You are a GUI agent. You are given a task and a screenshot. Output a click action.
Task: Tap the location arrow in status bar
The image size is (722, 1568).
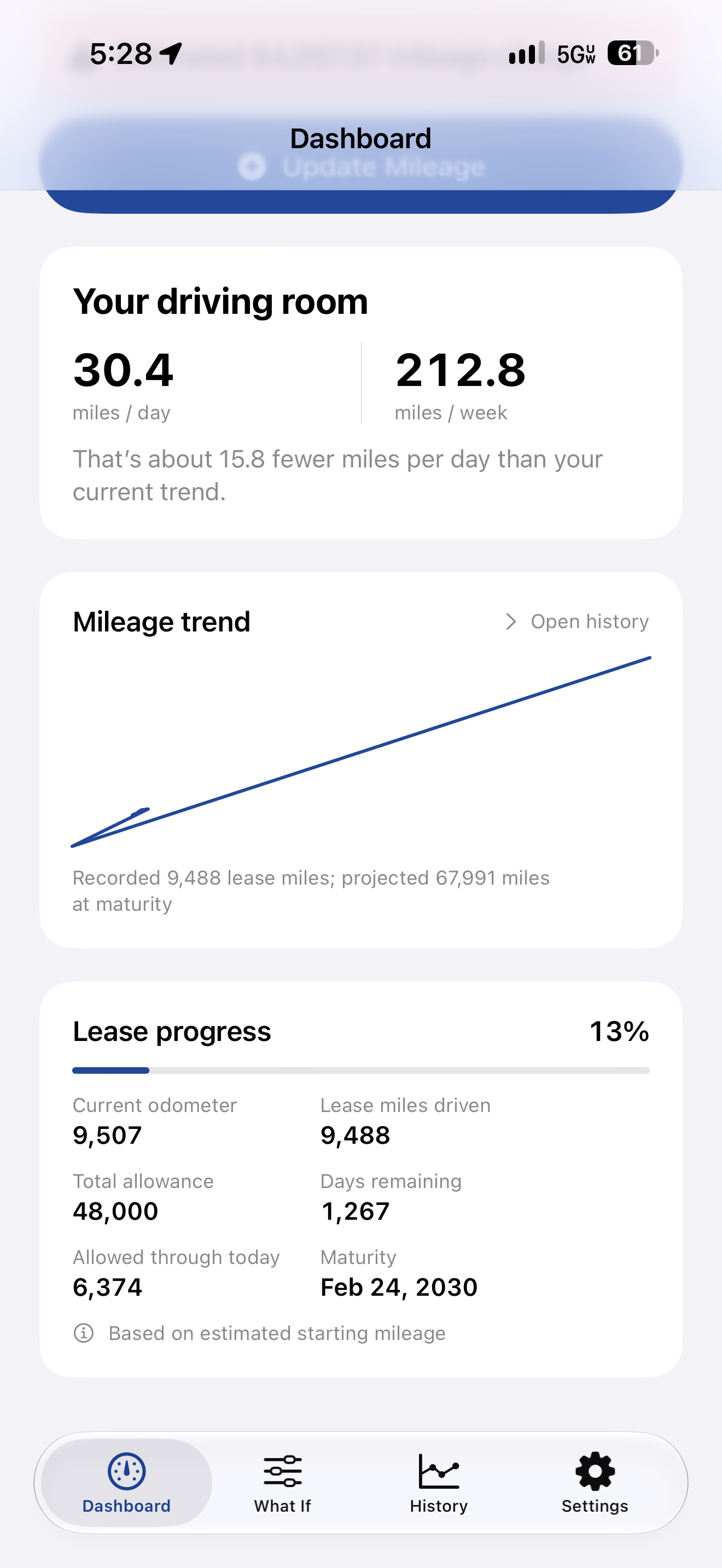(171, 54)
